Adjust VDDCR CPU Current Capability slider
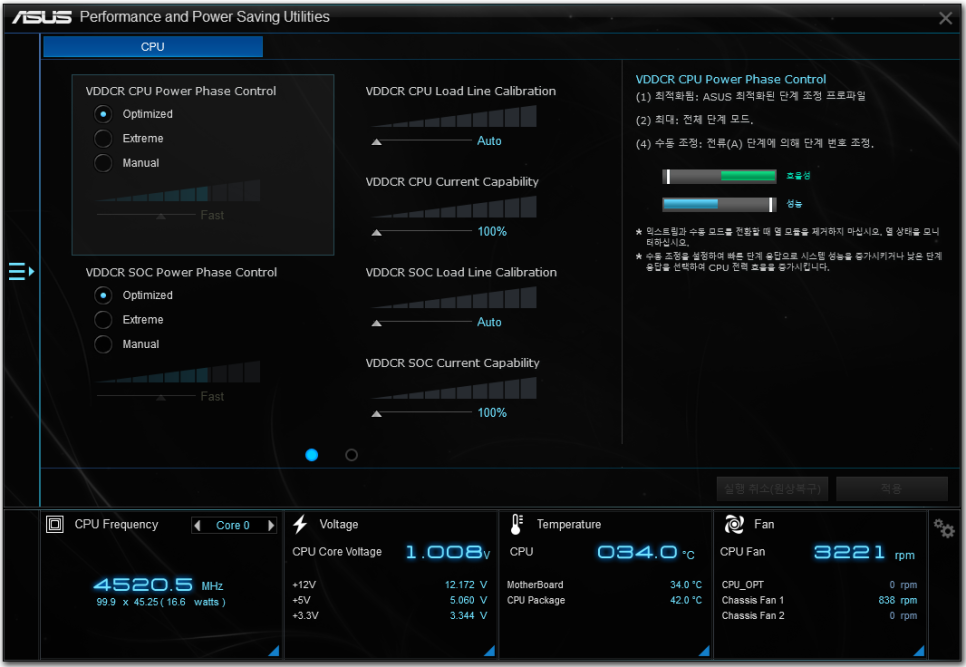966x667 pixels. (422, 232)
